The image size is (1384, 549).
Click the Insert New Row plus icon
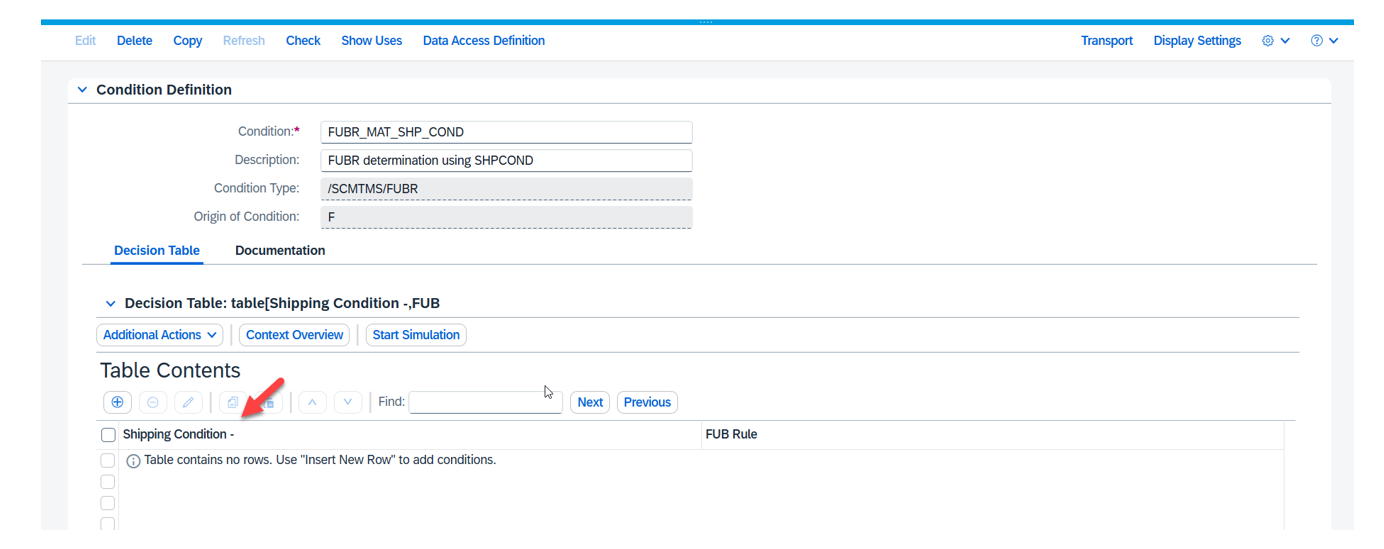[117, 402]
